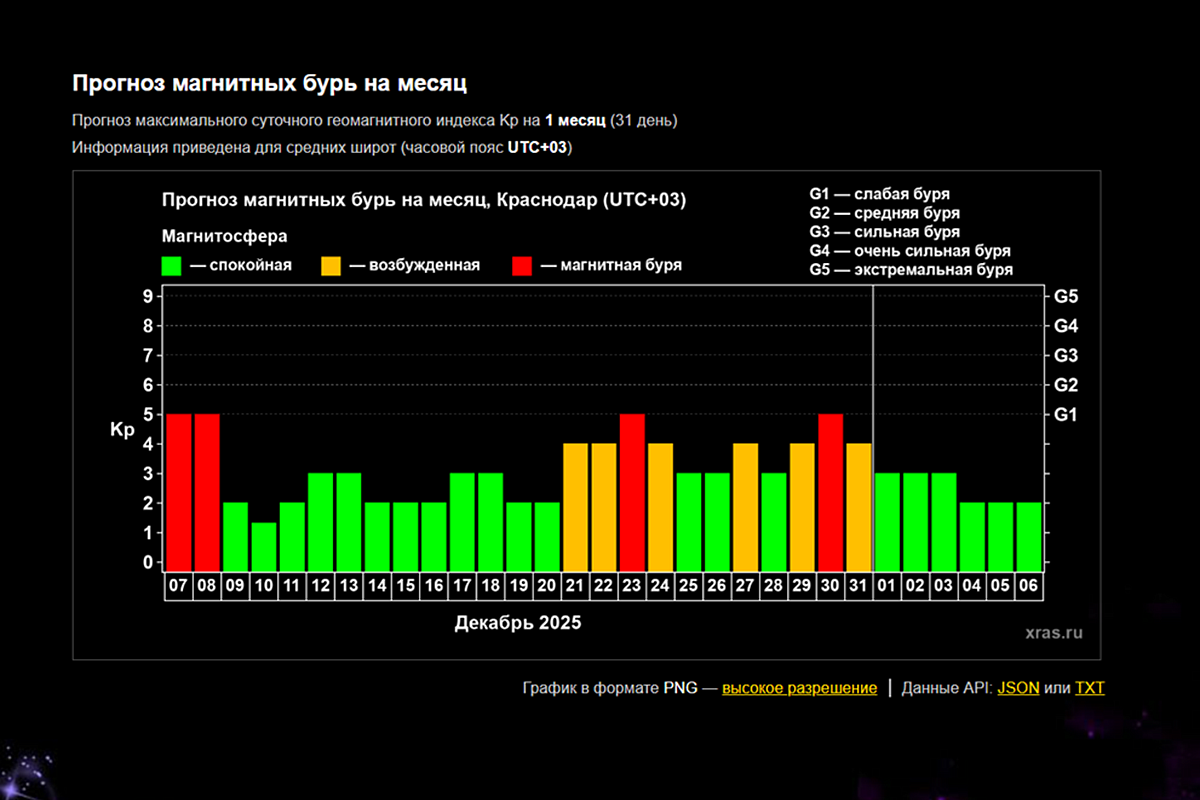This screenshot has width=1200, height=800.
Task: Click the short green bar for day 10
Action: tap(263, 546)
